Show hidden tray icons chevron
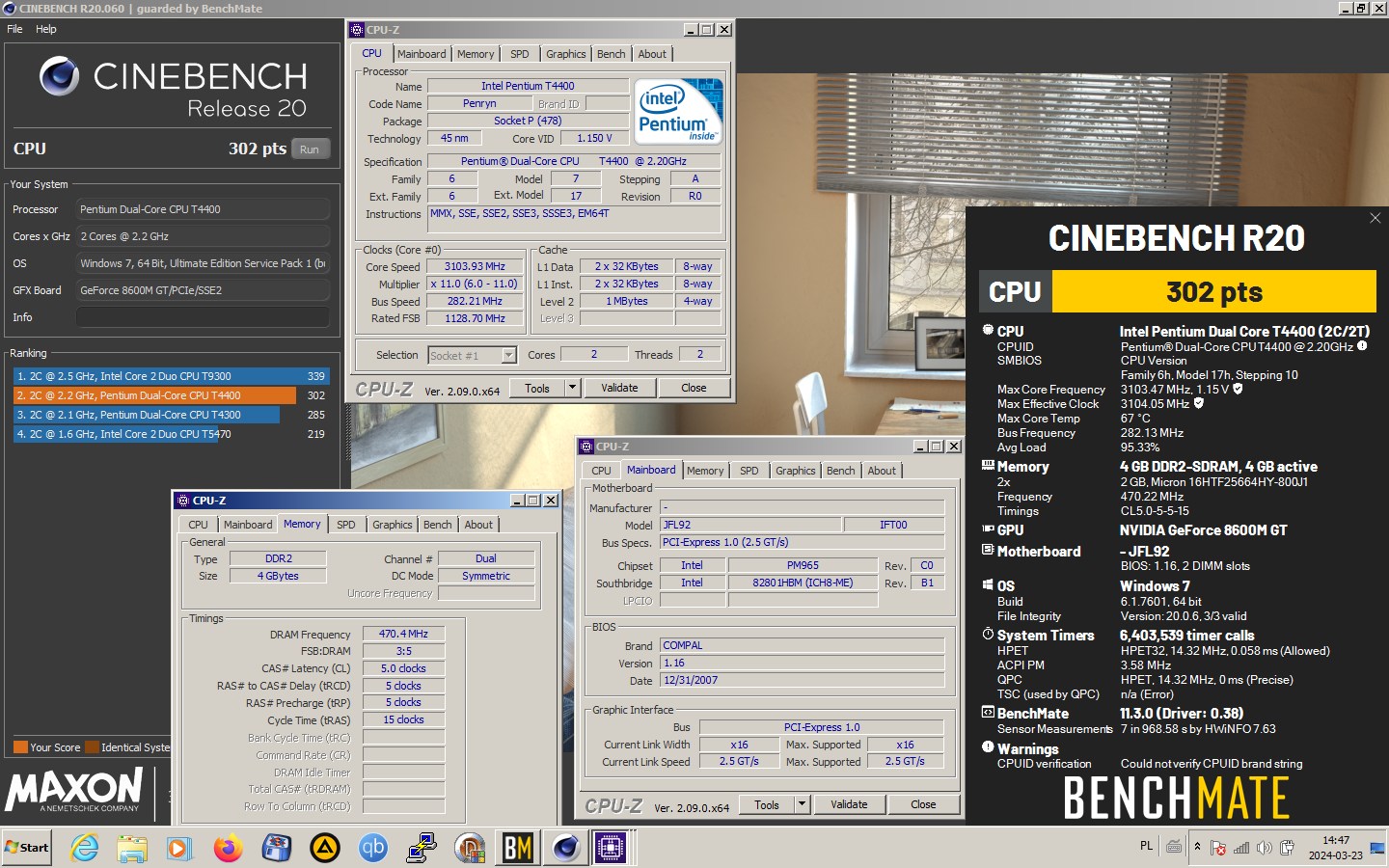Viewport: 1389px width, 868px height. 1197,847
